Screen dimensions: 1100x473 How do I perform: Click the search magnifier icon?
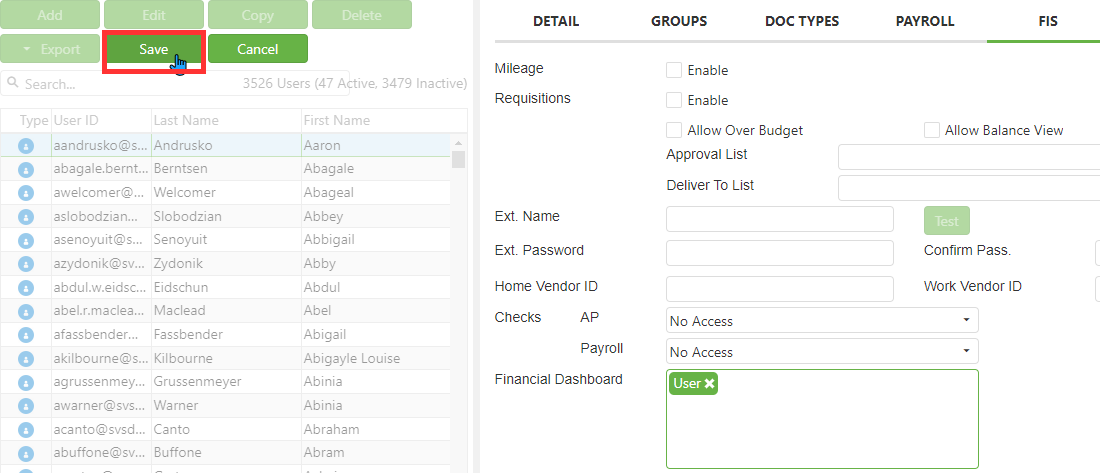pos(13,84)
